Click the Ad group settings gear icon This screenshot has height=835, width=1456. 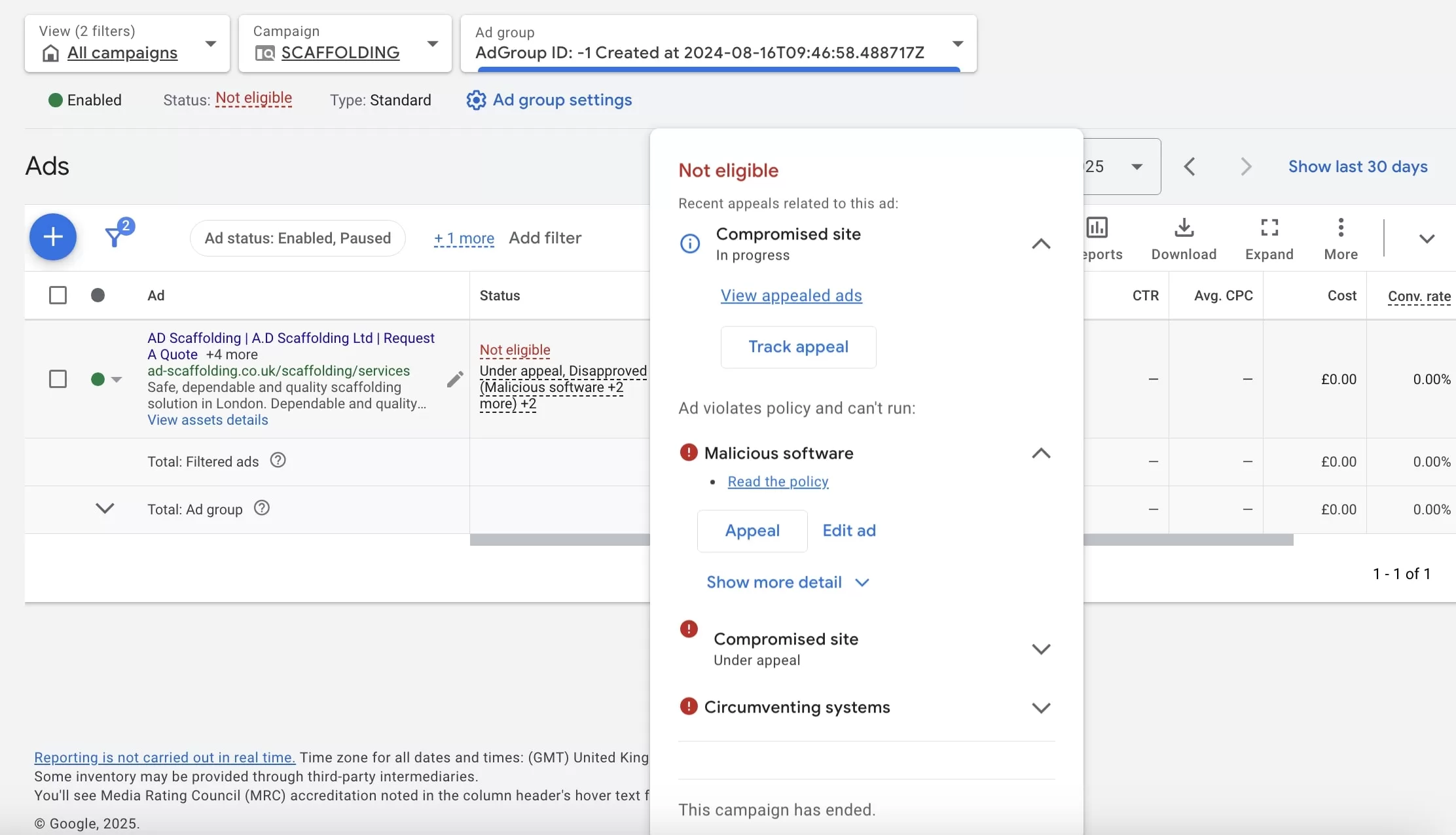point(476,100)
